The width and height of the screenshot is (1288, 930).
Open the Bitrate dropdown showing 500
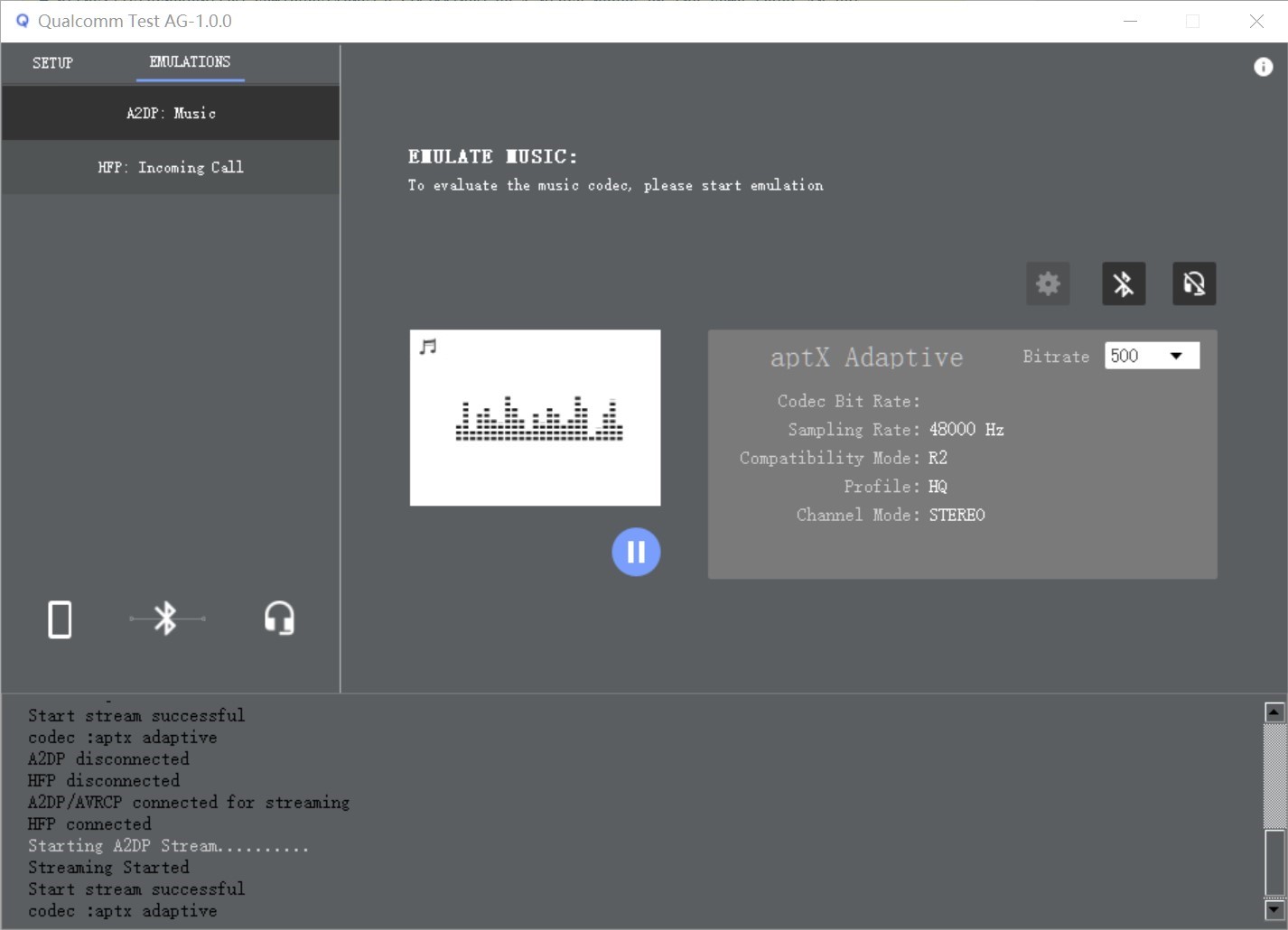pyautogui.click(x=1152, y=356)
